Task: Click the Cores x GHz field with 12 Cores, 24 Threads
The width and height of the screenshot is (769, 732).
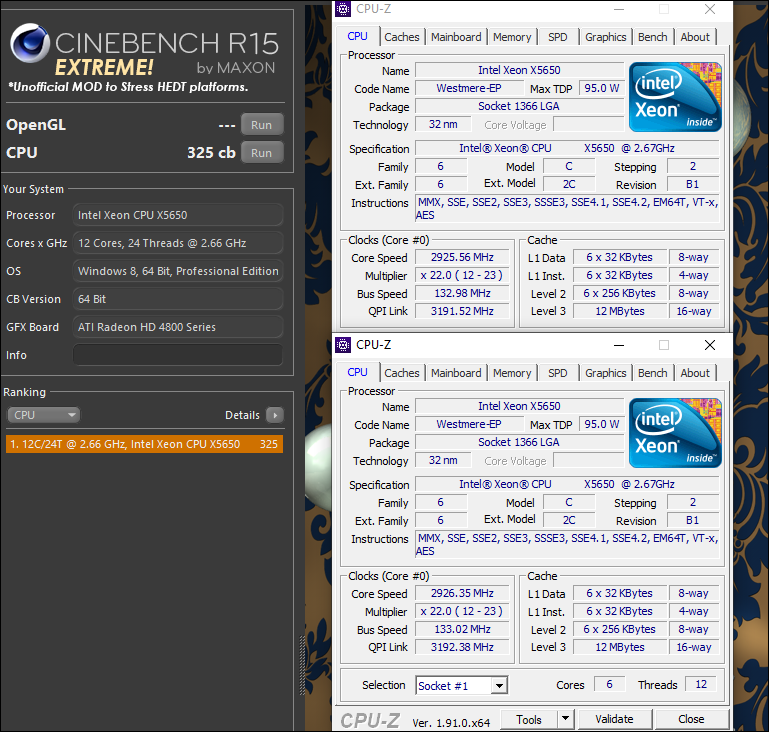Action: 178,243
